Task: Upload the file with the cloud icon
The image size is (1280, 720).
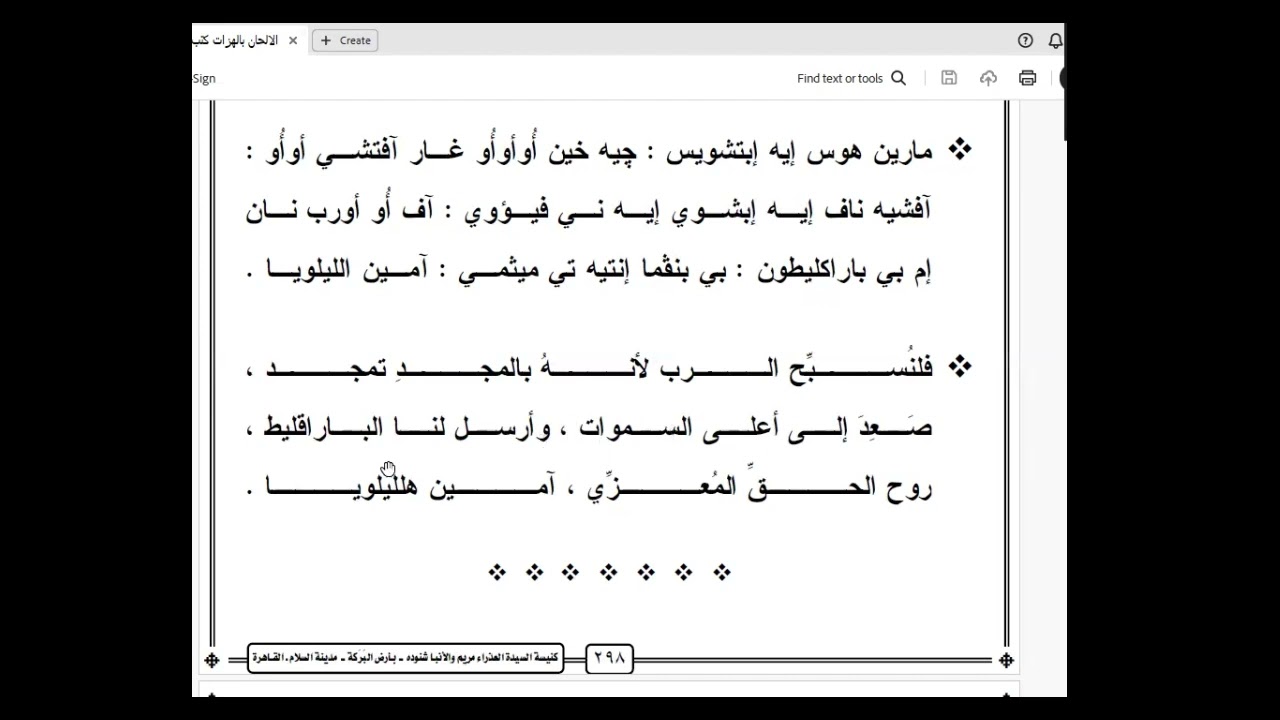Action: (988, 78)
